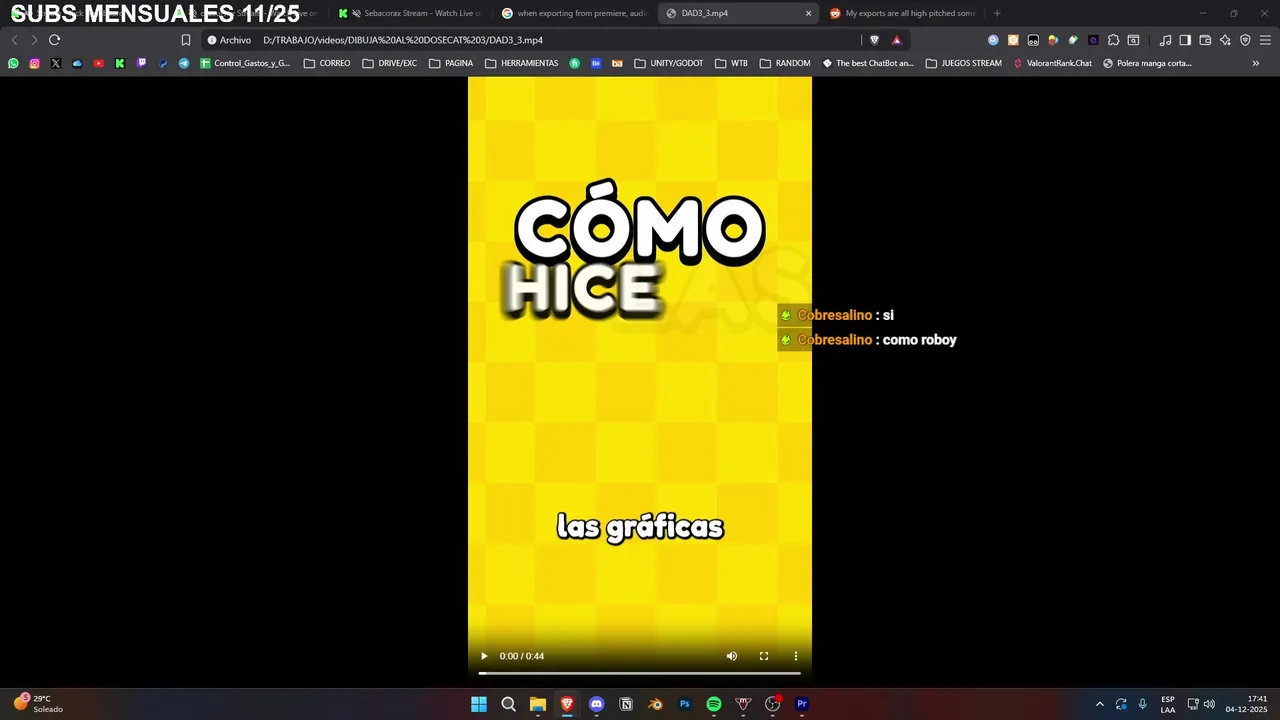Open the video player's three-dot options menu
The width and height of the screenshot is (1280, 720).
pos(796,656)
